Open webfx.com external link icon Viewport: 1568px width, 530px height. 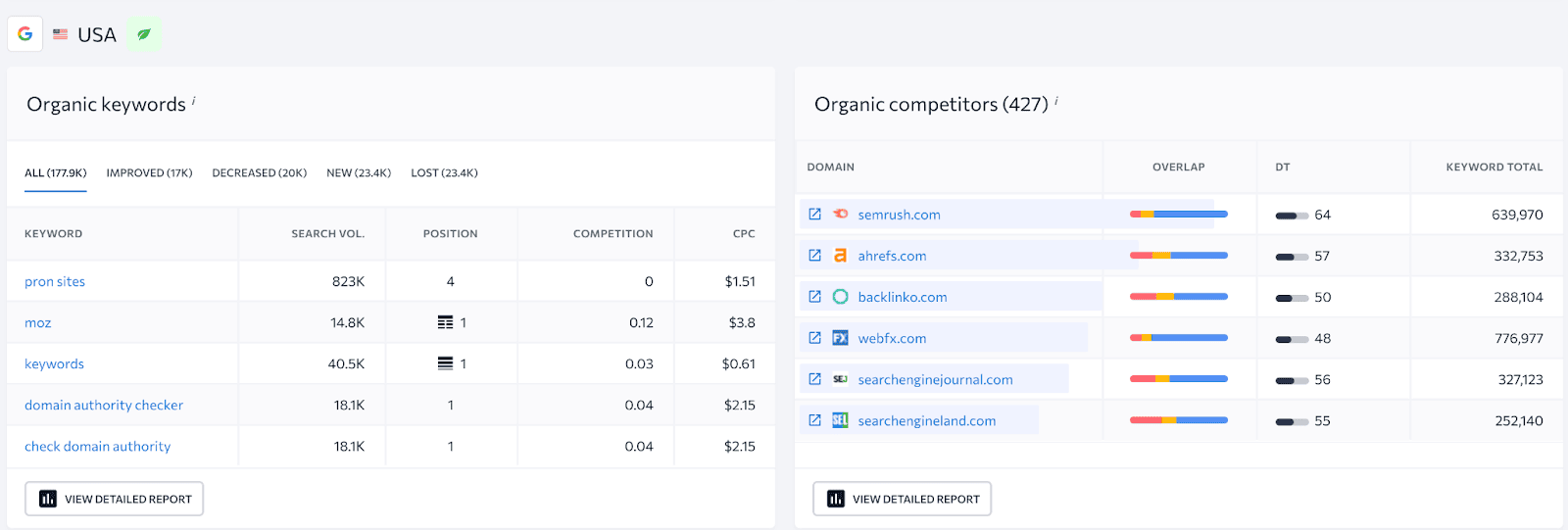(814, 337)
